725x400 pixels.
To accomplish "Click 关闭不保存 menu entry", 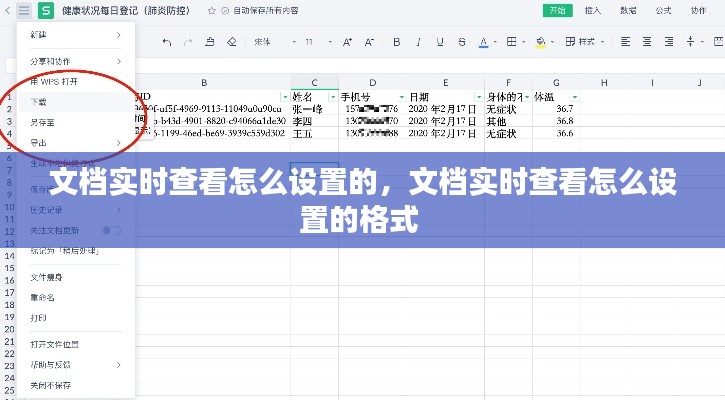I will pyautogui.click(x=50, y=385).
